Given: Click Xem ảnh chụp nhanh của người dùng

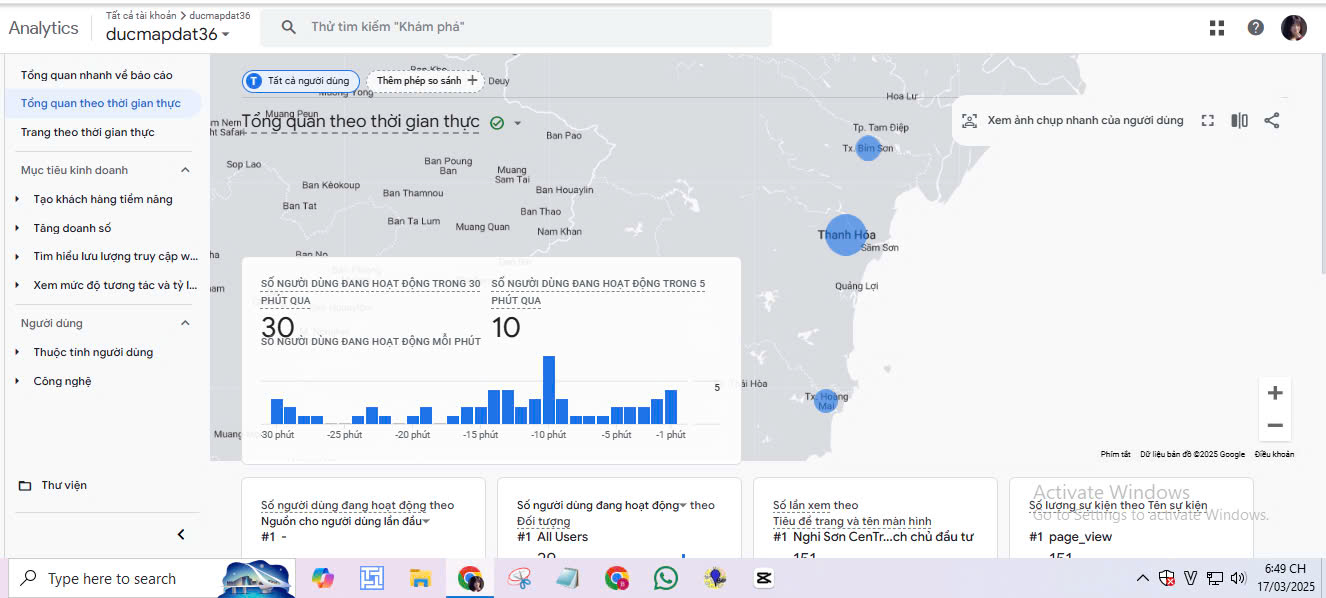Looking at the screenshot, I should point(1073,120).
